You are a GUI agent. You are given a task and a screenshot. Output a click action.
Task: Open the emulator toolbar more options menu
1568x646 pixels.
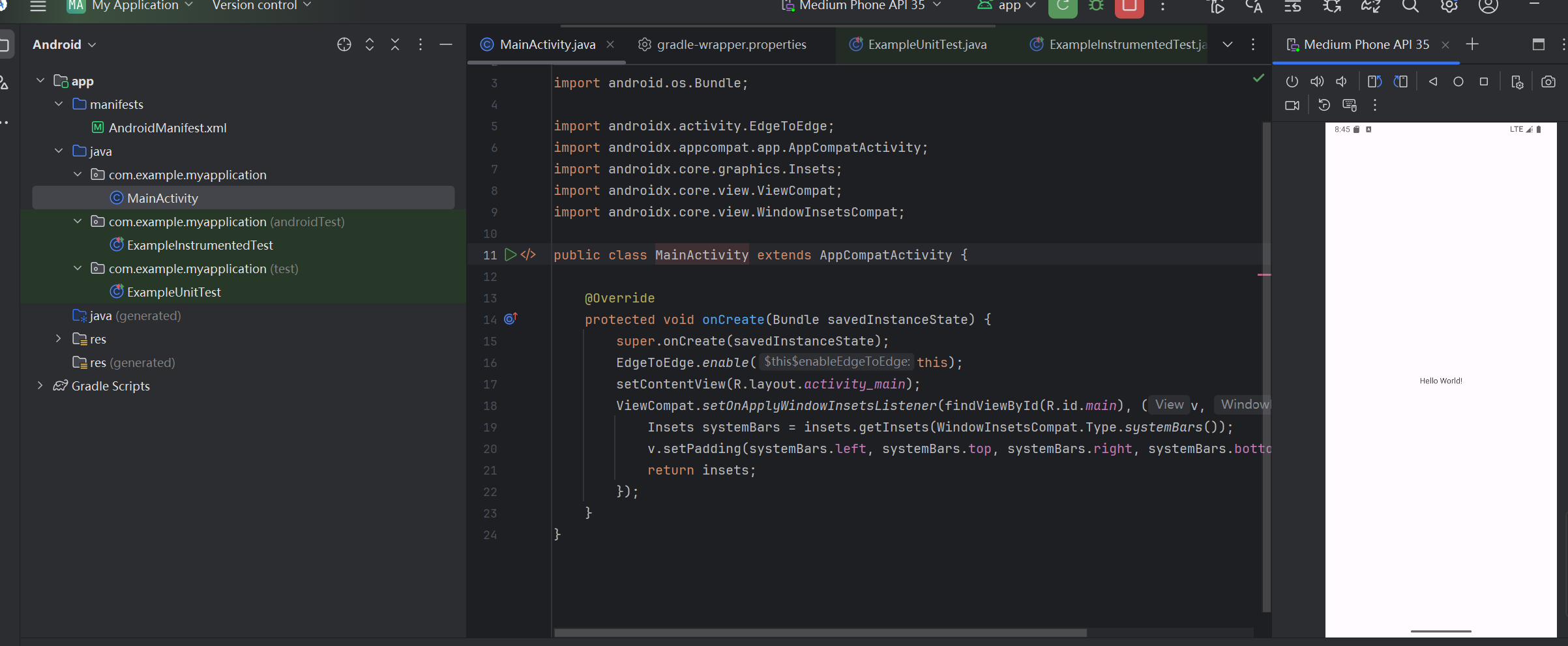pyautogui.click(x=1375, y=106)
